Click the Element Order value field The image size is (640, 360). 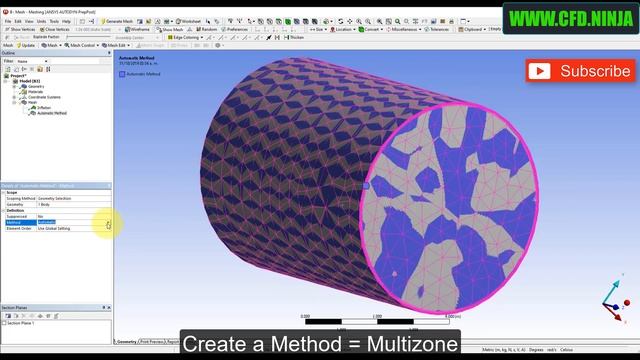tap(73, 229)
